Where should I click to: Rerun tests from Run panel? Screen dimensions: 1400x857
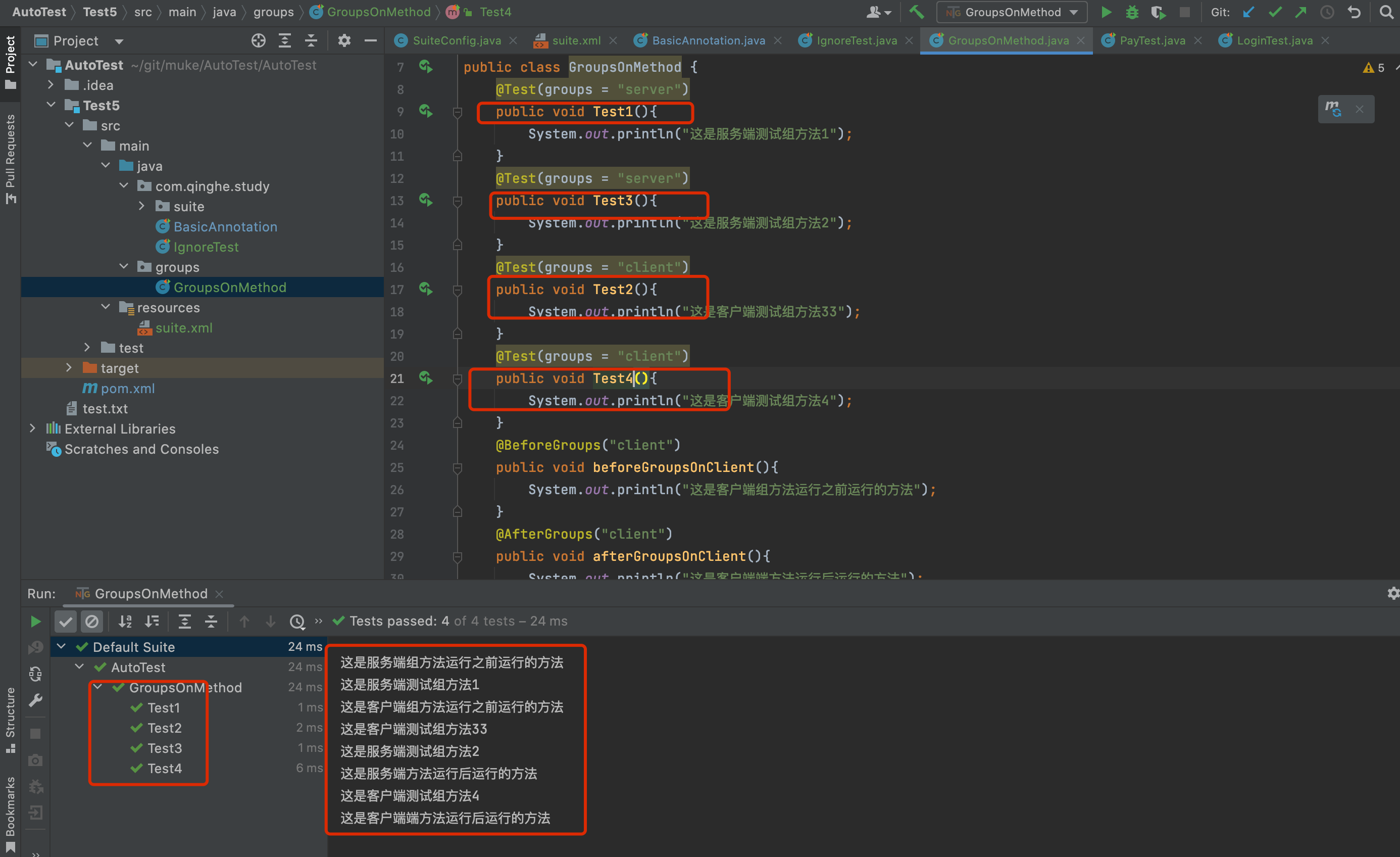pyautogui.click(x=35, y=621)
